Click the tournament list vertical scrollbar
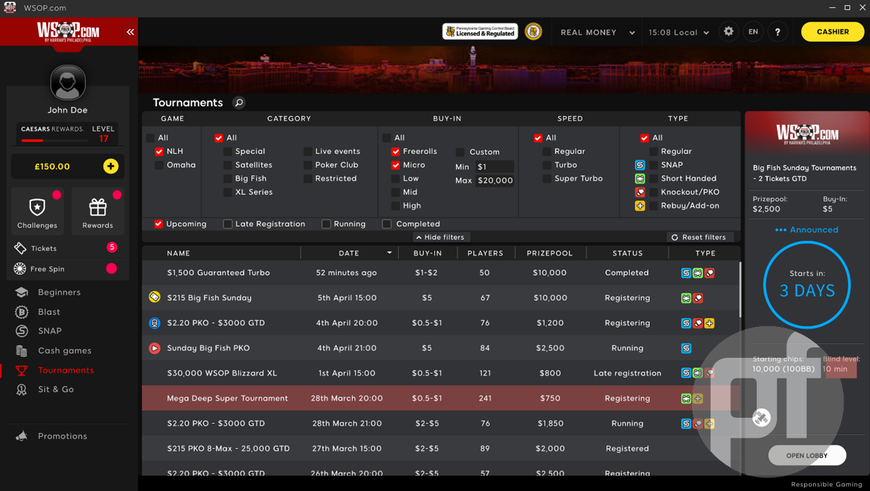 click(739, 288)
